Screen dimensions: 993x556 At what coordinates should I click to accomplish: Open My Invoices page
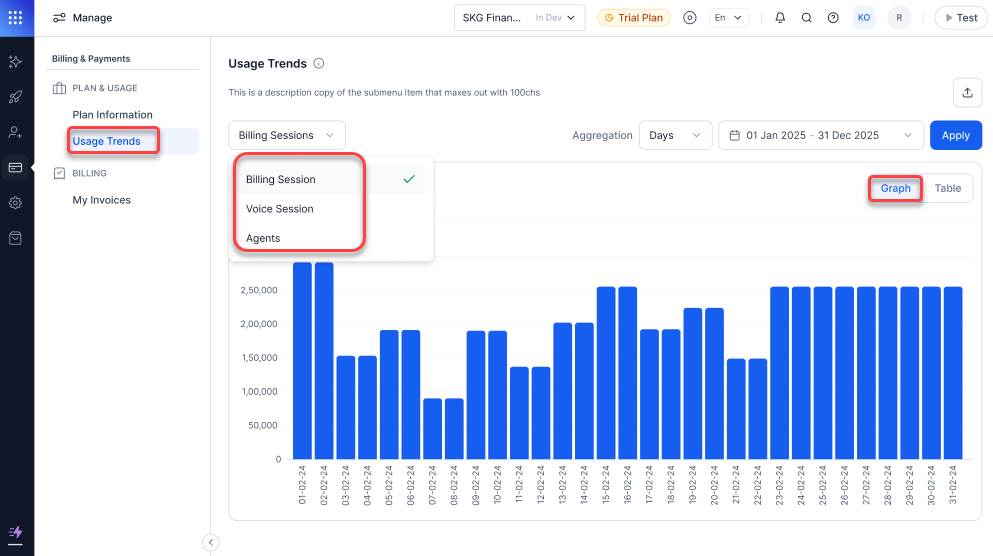(101, 200)
